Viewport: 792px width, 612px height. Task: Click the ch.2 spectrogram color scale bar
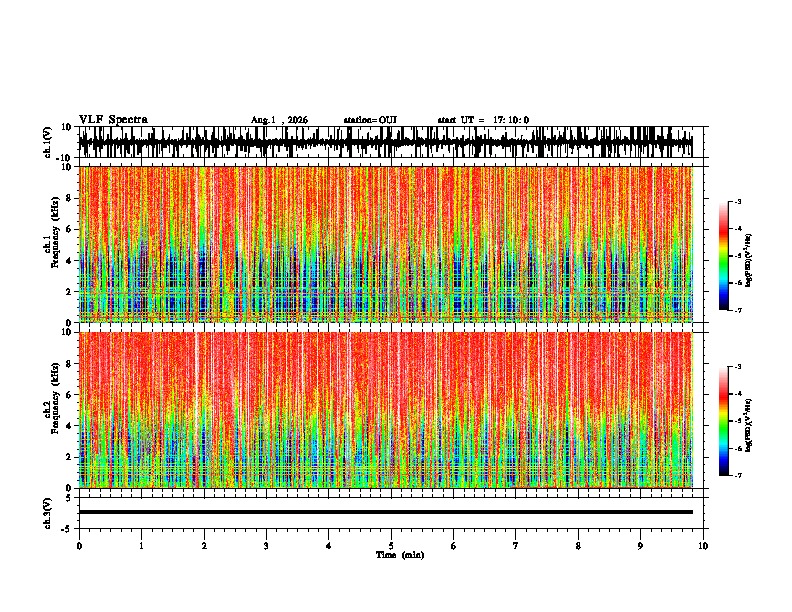coord(724,421)
